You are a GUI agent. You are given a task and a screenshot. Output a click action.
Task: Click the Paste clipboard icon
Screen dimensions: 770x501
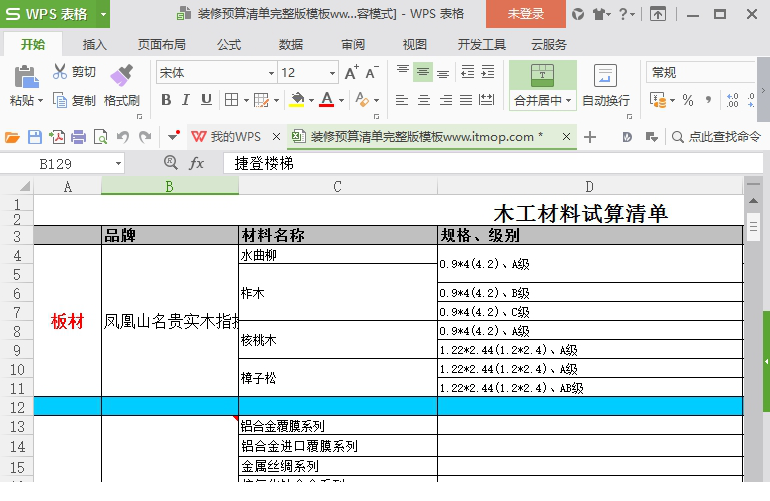coord(26,77)
